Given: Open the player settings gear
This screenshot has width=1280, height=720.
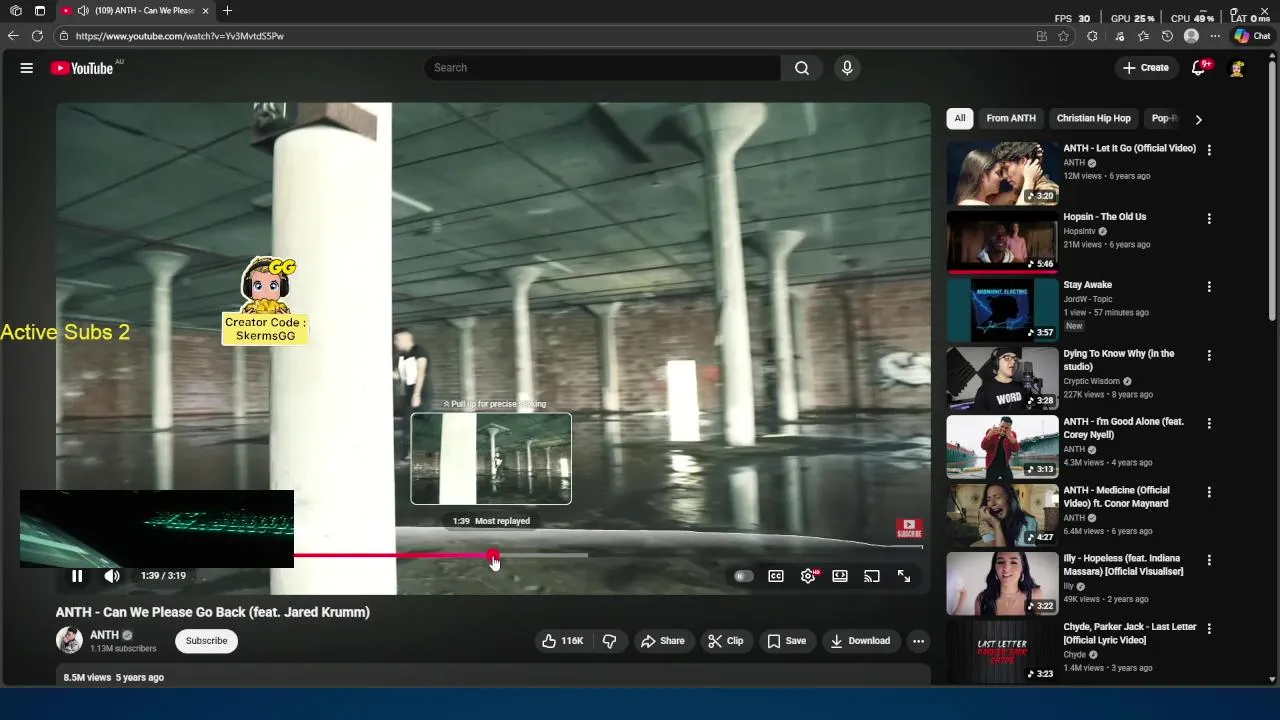Looking at the screenshot, I should coord(808,576).
